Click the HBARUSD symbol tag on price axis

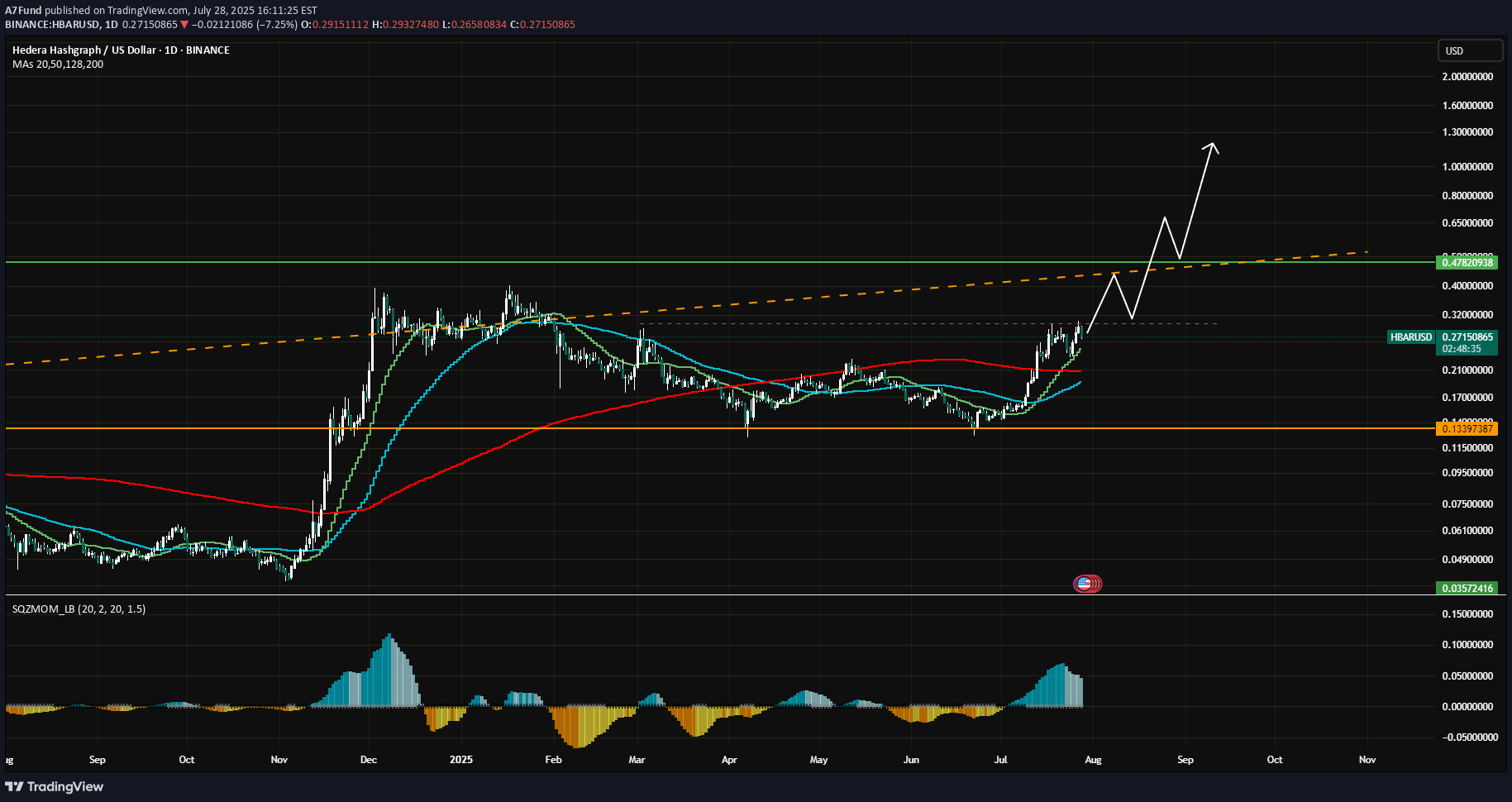pos(1411,337)
